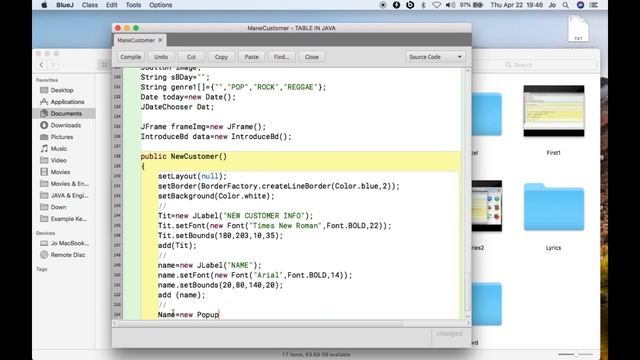Click the Paste button

tap(251, 57)
